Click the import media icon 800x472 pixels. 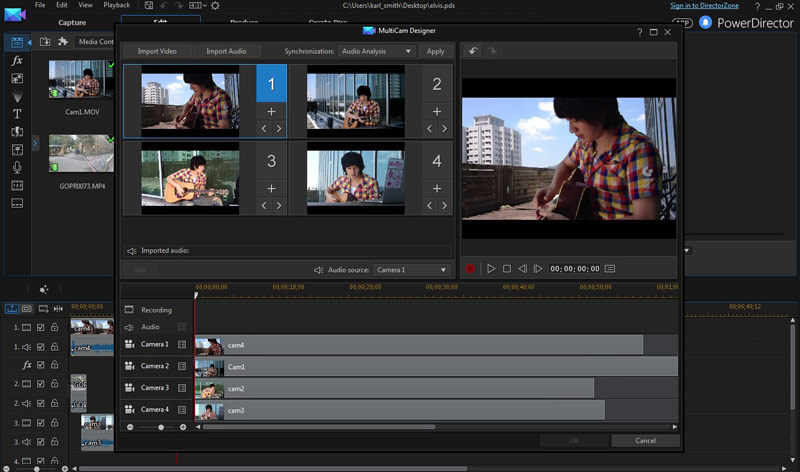(45, 42)
